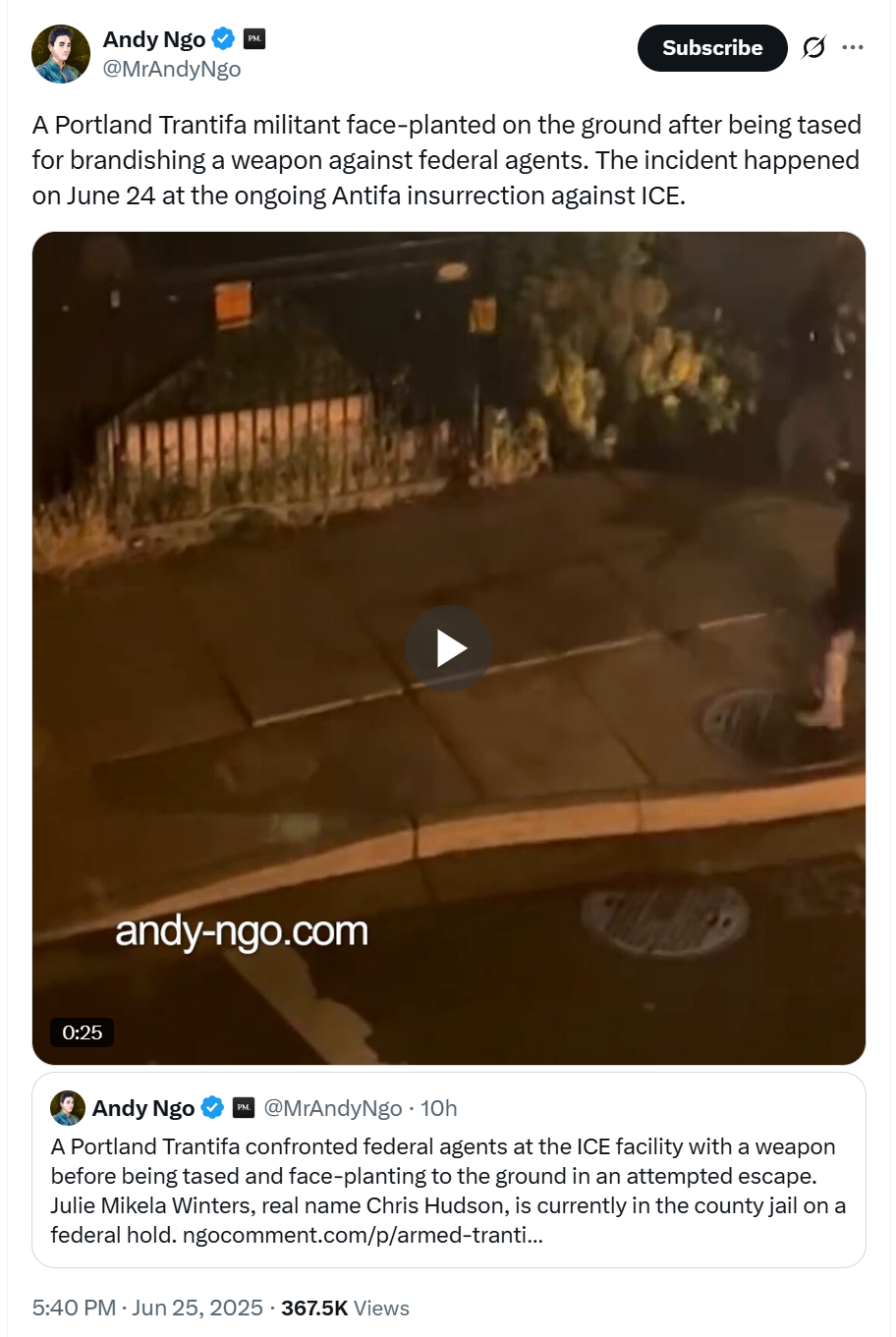896x1337 pixels.
Task: Open the ngocomment.com article link
Action: tap(363, 1235)
